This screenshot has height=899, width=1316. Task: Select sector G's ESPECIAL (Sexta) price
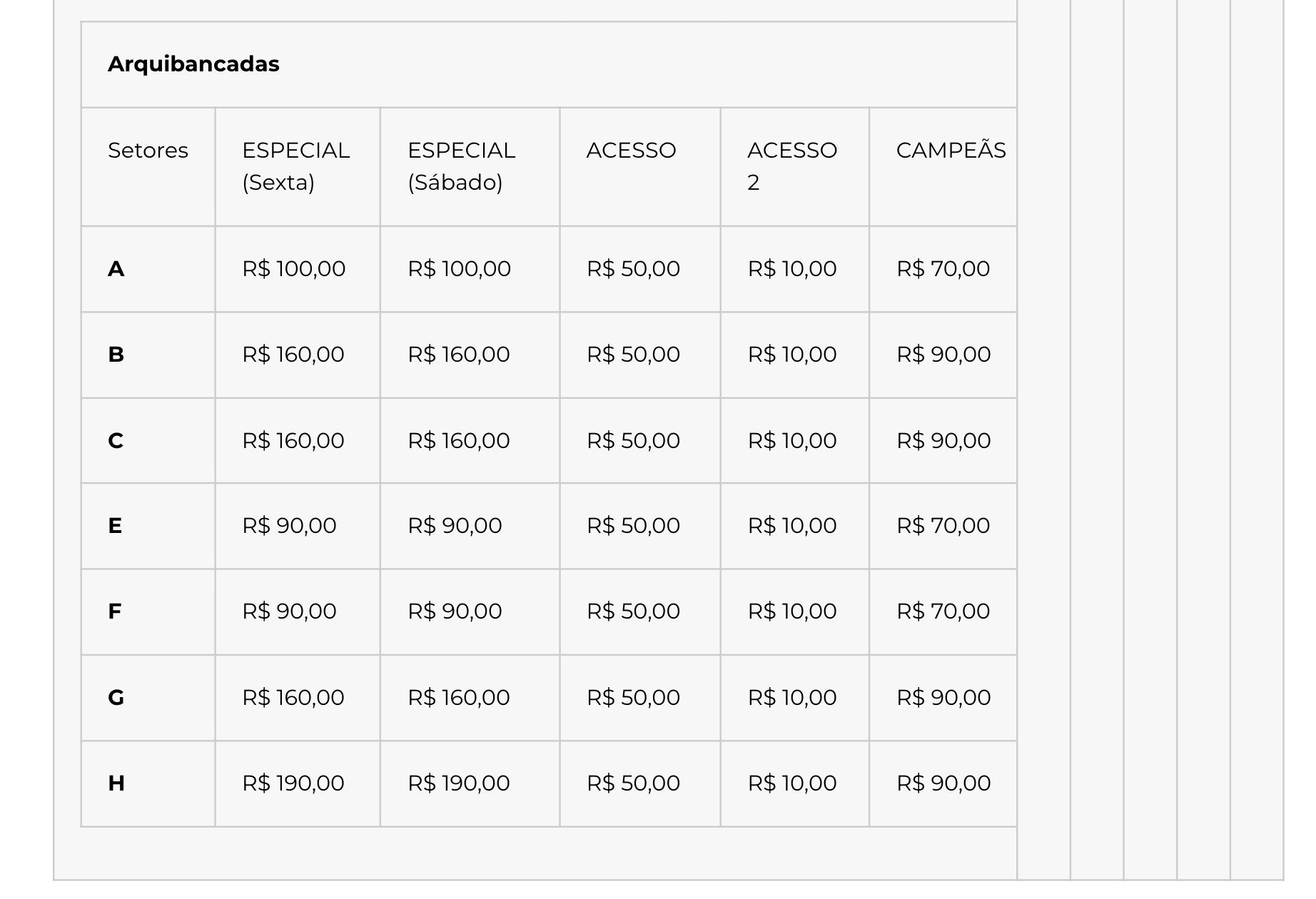coord(293,698)
